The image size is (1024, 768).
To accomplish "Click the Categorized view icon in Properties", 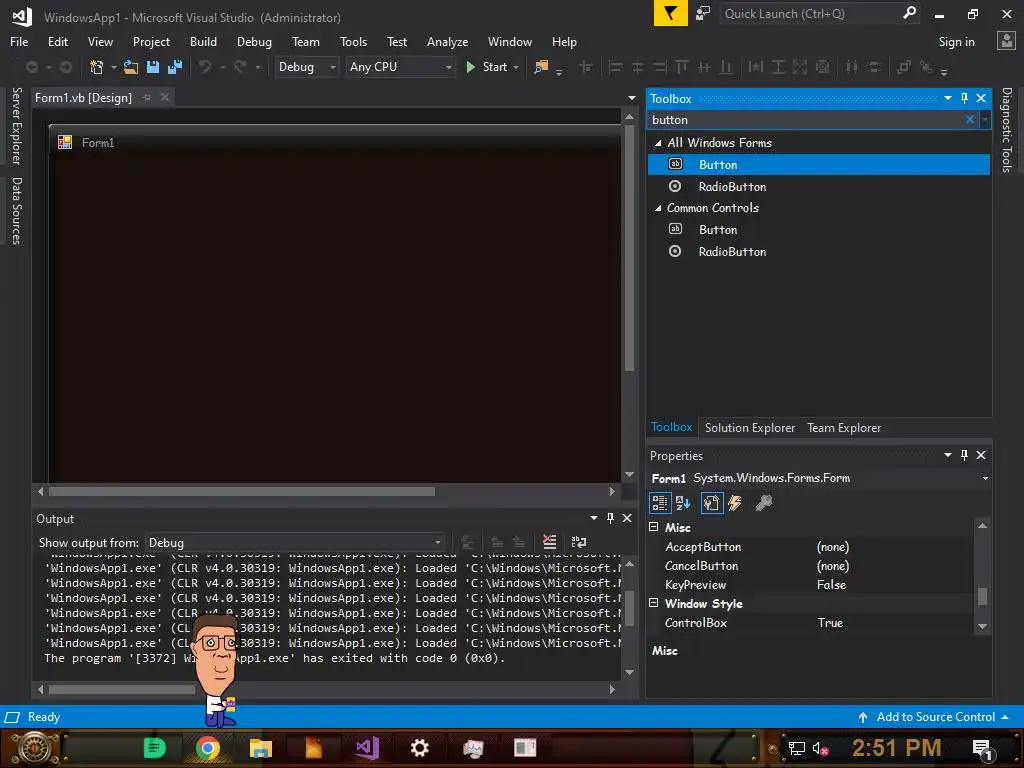I will (660, 503).
